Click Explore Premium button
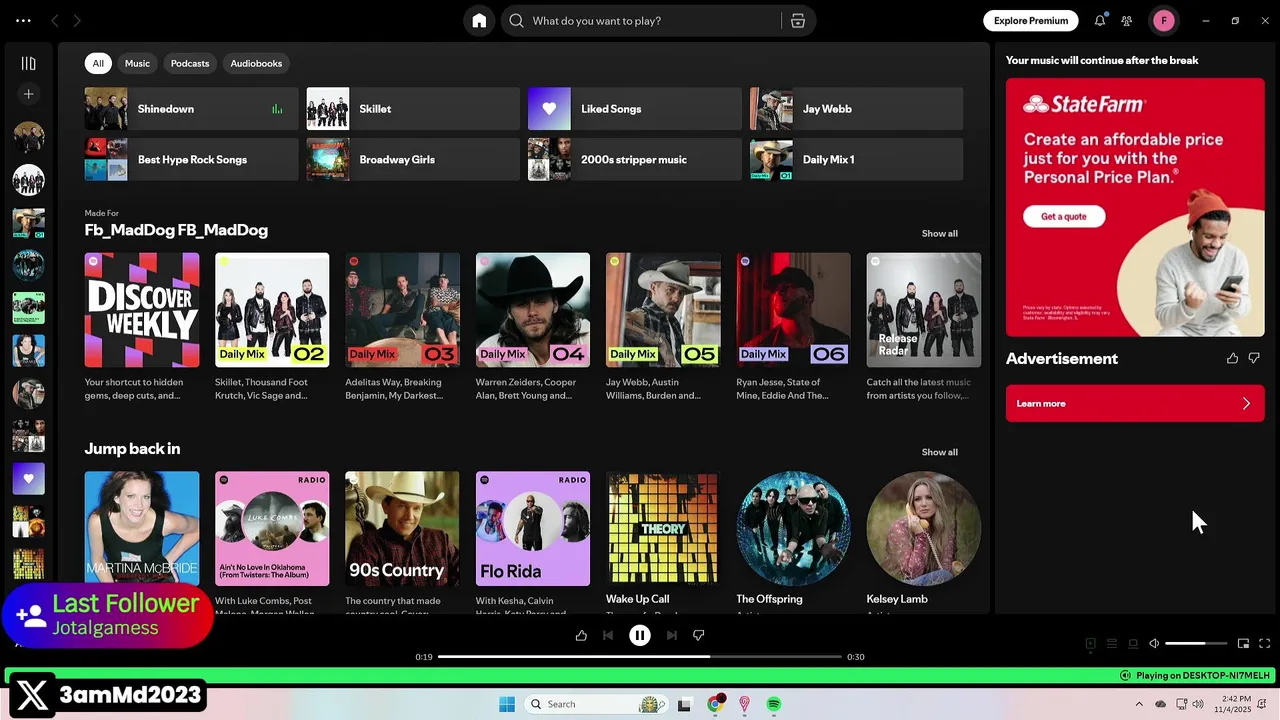The height and width of the screenshot is (720, 1280). 1031,20
